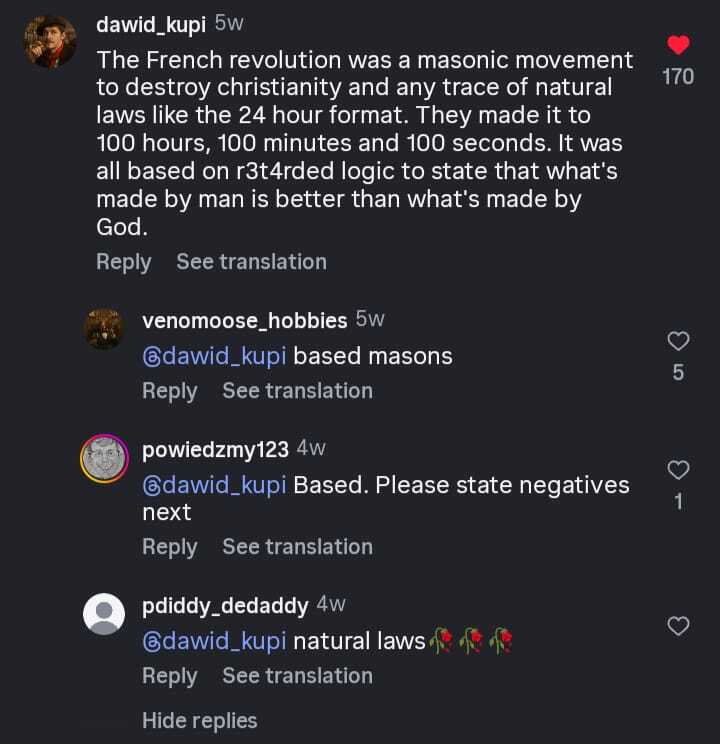Tap @dawid_kupi mention in pdiddy_dedaddy's reply
The width and height of the screenshot is (720, 744).
pyautogui.click(x=214, y=641)
